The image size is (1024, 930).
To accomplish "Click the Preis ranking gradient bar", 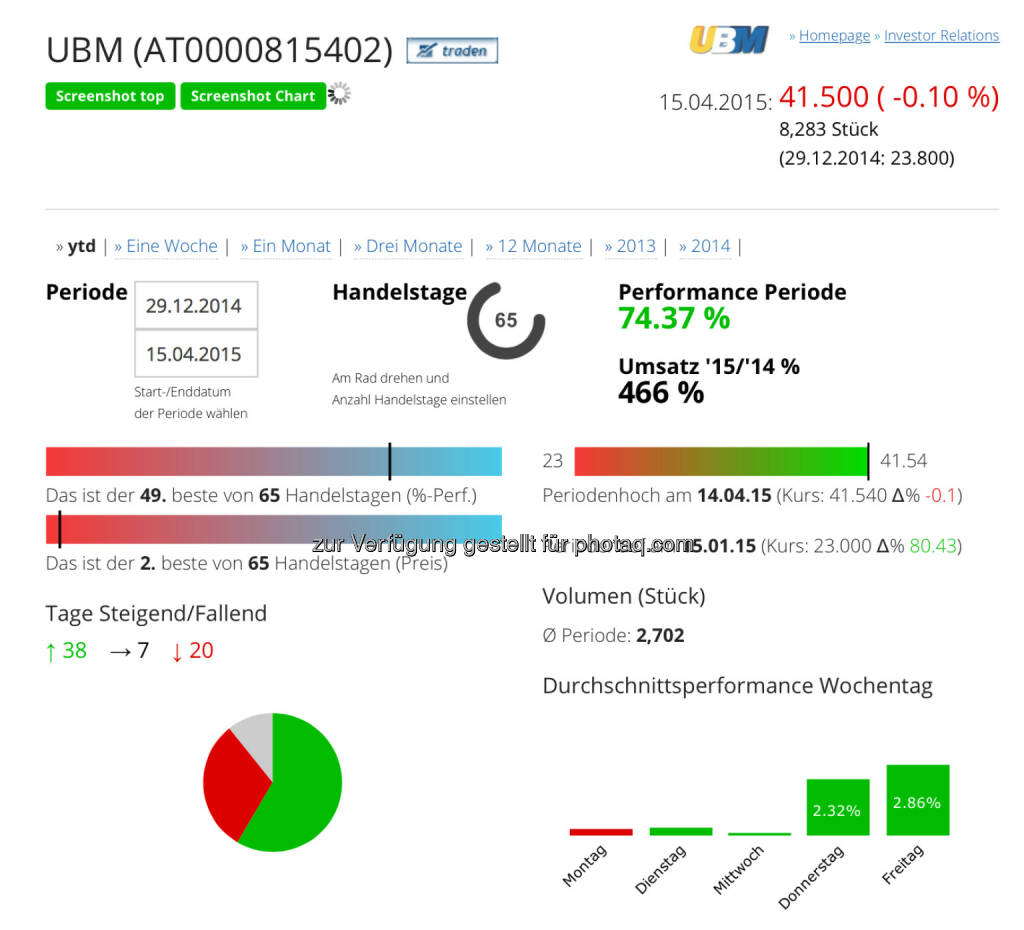I will [x=274, y=529].
